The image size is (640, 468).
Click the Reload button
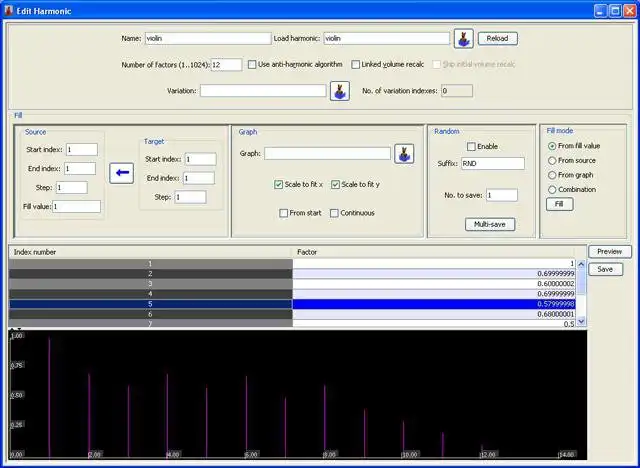tap(497, 39)
